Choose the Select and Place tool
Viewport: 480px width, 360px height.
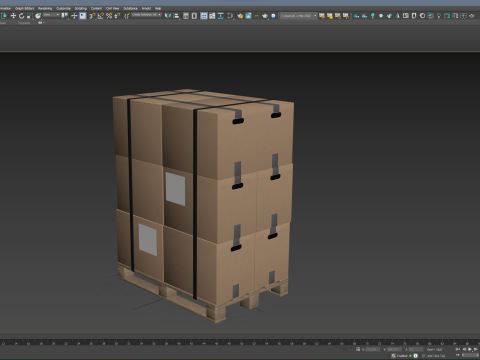[38, 16]
